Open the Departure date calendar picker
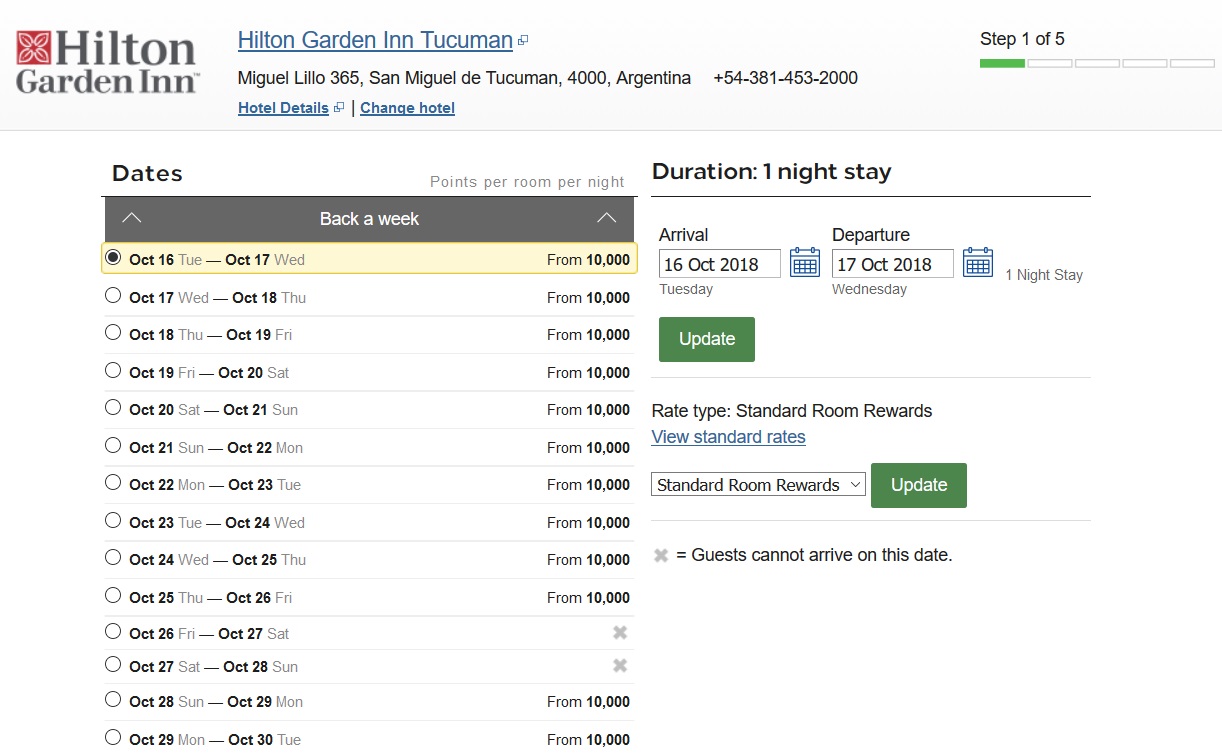The height and width of the screenshot is (756, 1222). [977, 263]
